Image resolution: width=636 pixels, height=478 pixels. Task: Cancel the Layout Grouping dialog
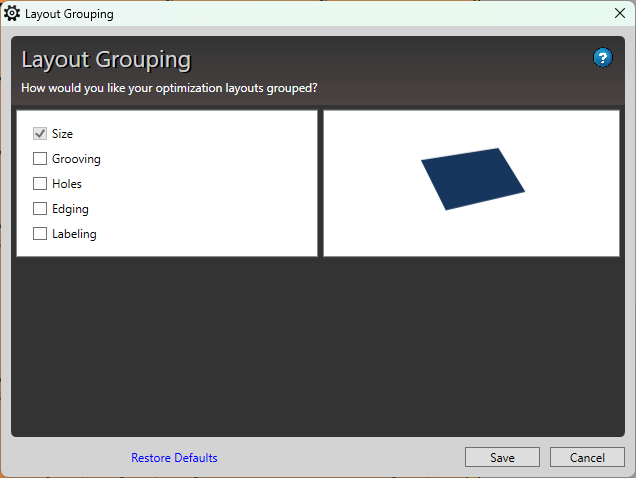tap(587, 457)
